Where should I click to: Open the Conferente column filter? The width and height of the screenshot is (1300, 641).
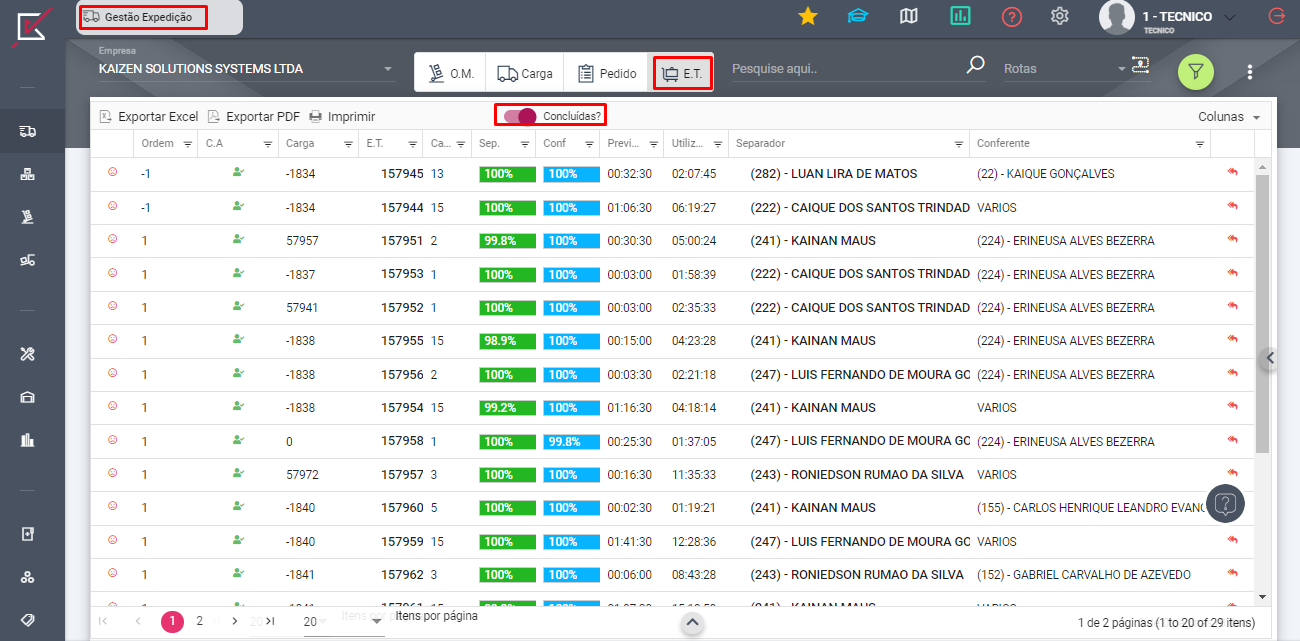1200,144
